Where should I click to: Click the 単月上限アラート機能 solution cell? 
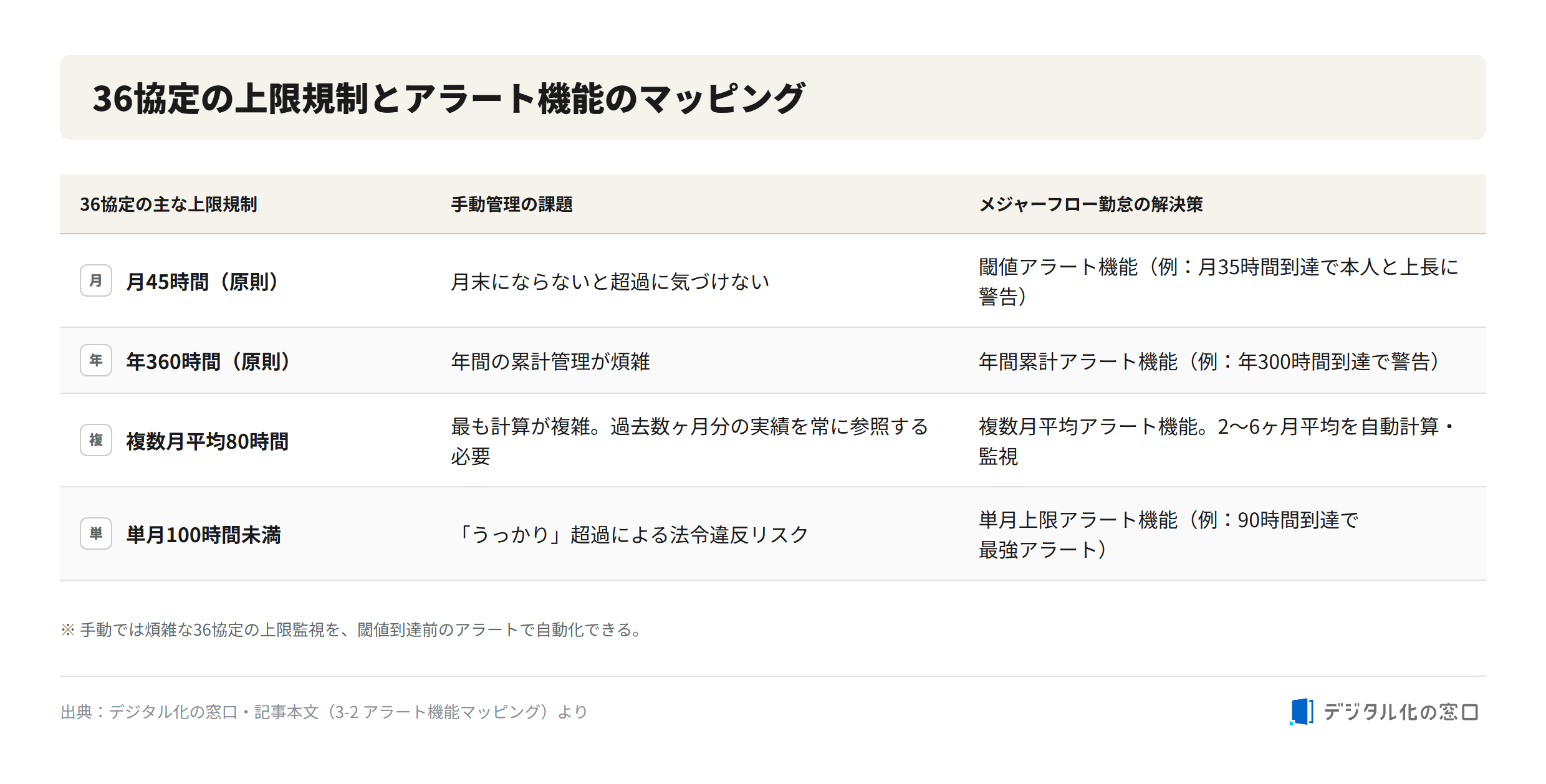click(1169, 535)
